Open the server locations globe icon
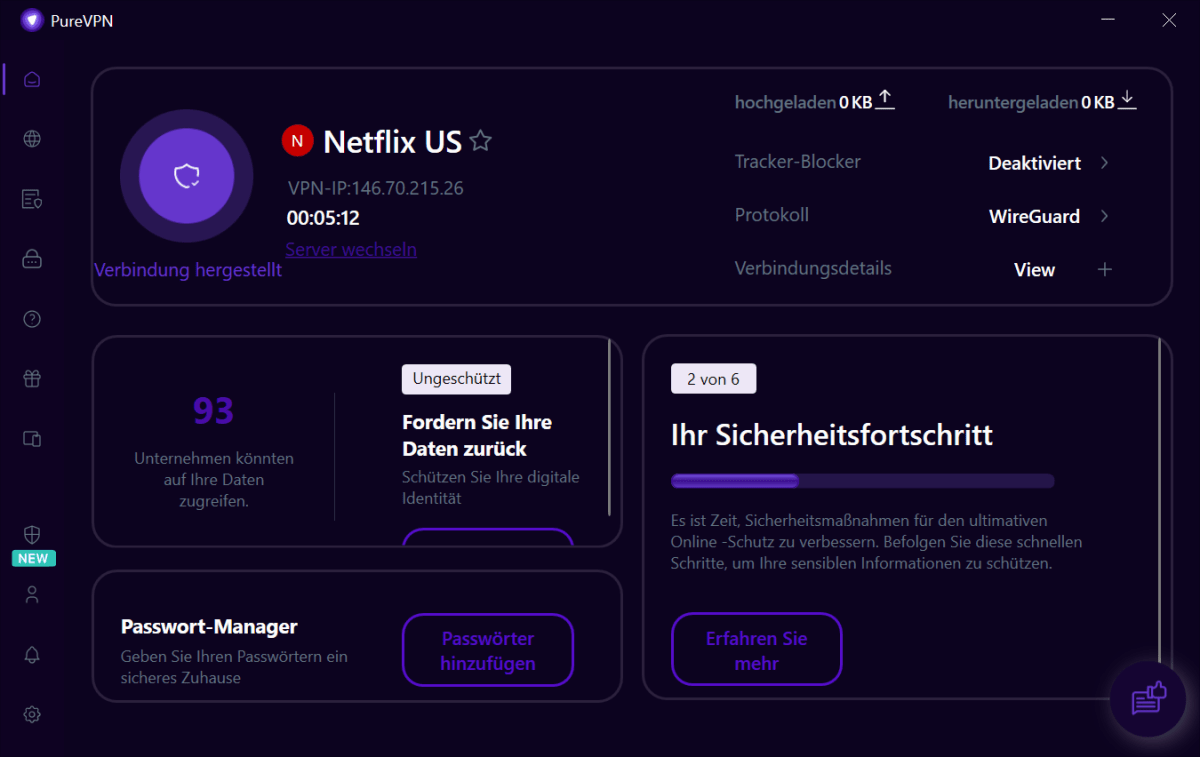Image resolution: width=1200 pixels, height=757 pixels. [x=32, y=139]
